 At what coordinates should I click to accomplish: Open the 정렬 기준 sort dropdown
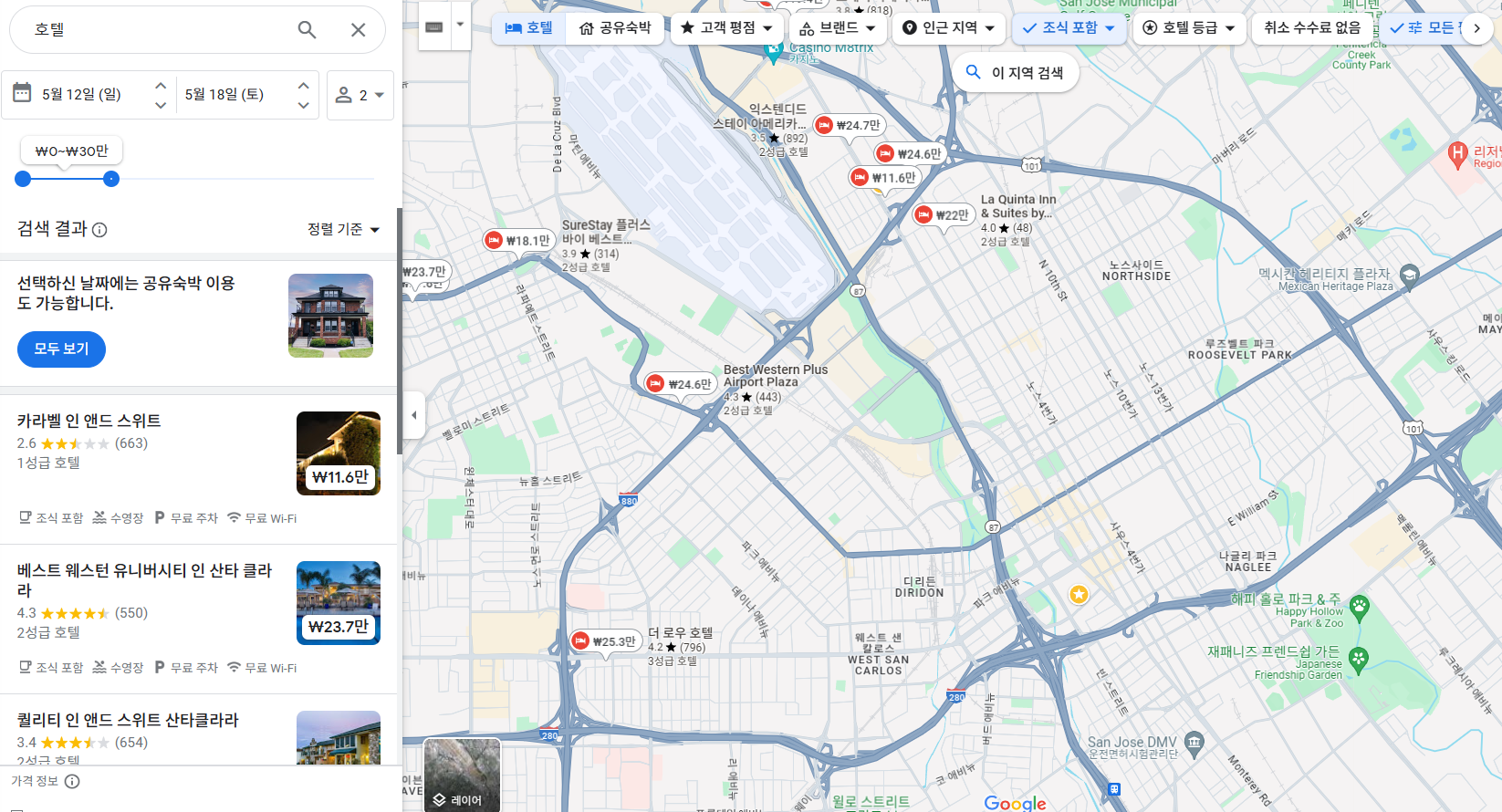343,229
